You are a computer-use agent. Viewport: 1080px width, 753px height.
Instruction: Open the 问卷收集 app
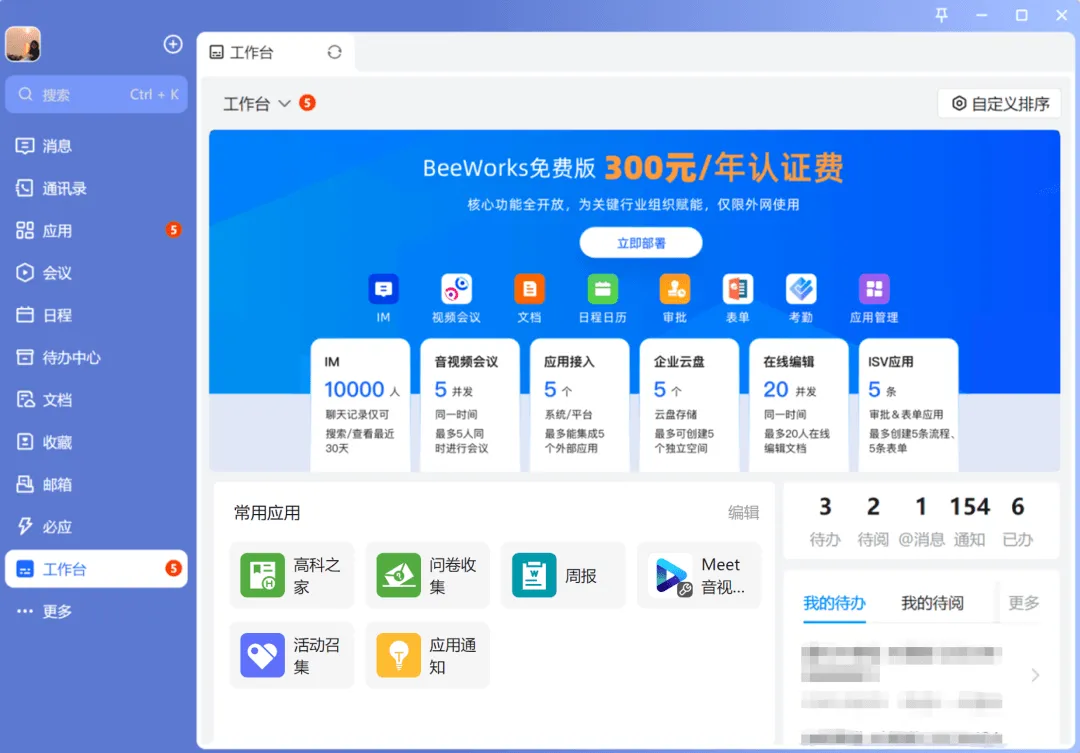tap(428, 575)
